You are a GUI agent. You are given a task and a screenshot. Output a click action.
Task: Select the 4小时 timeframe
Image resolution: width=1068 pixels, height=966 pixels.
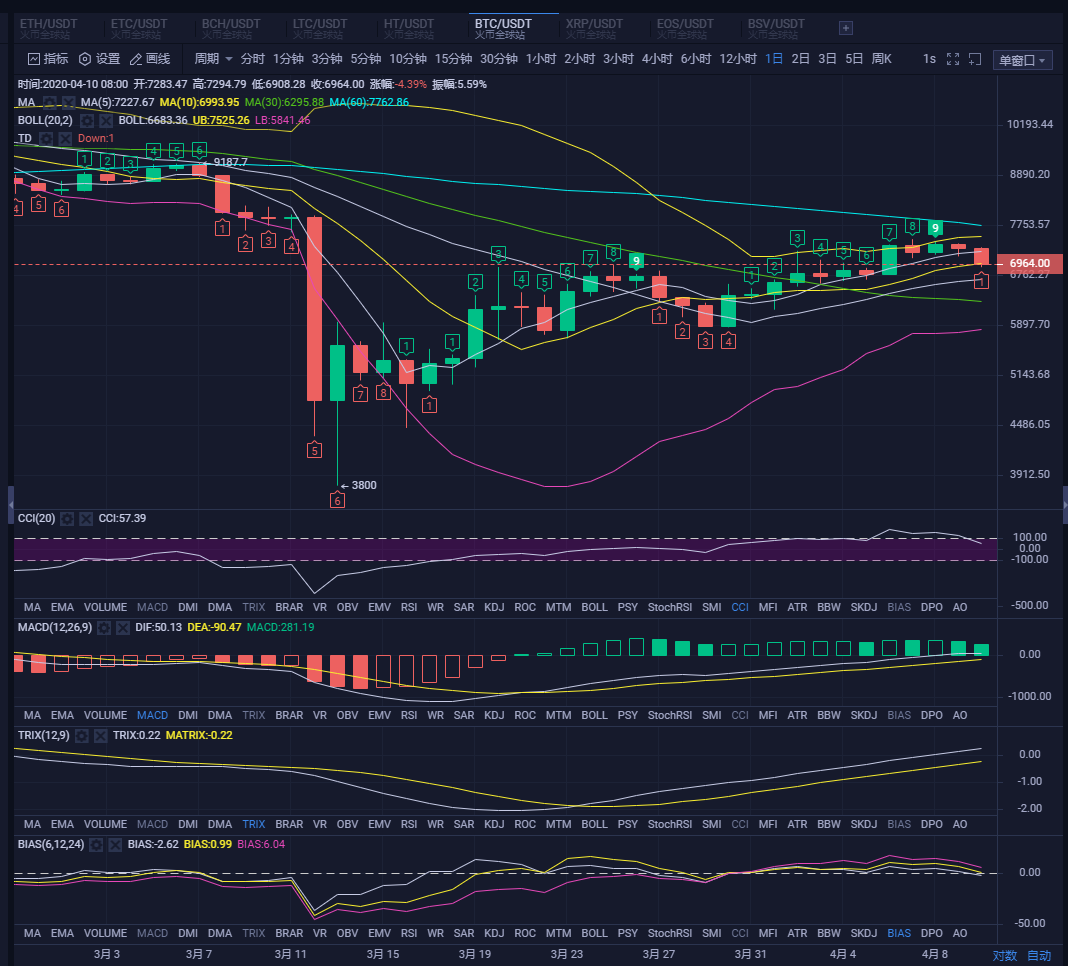[x=657, y=59]
